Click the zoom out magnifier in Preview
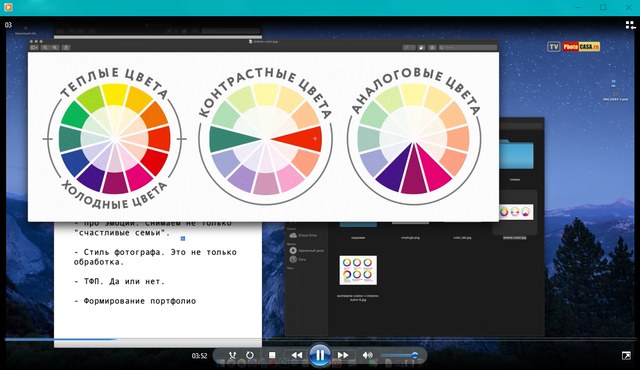 (x=45, y=48)
